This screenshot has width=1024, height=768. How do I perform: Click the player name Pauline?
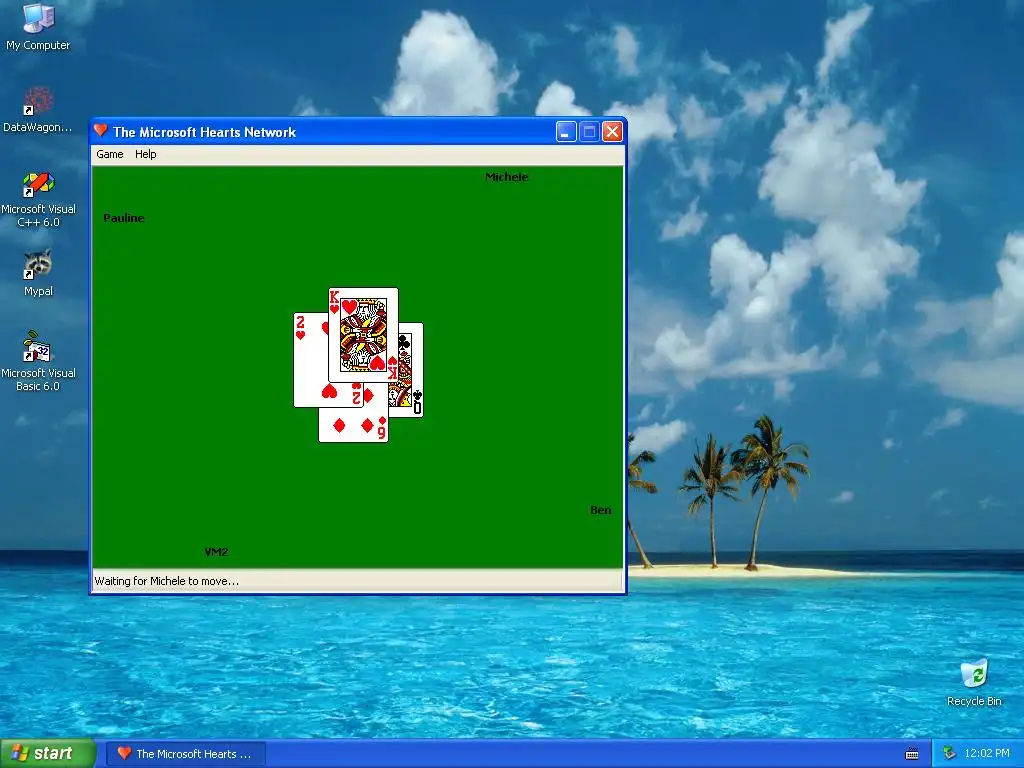[x=123, y=218]
